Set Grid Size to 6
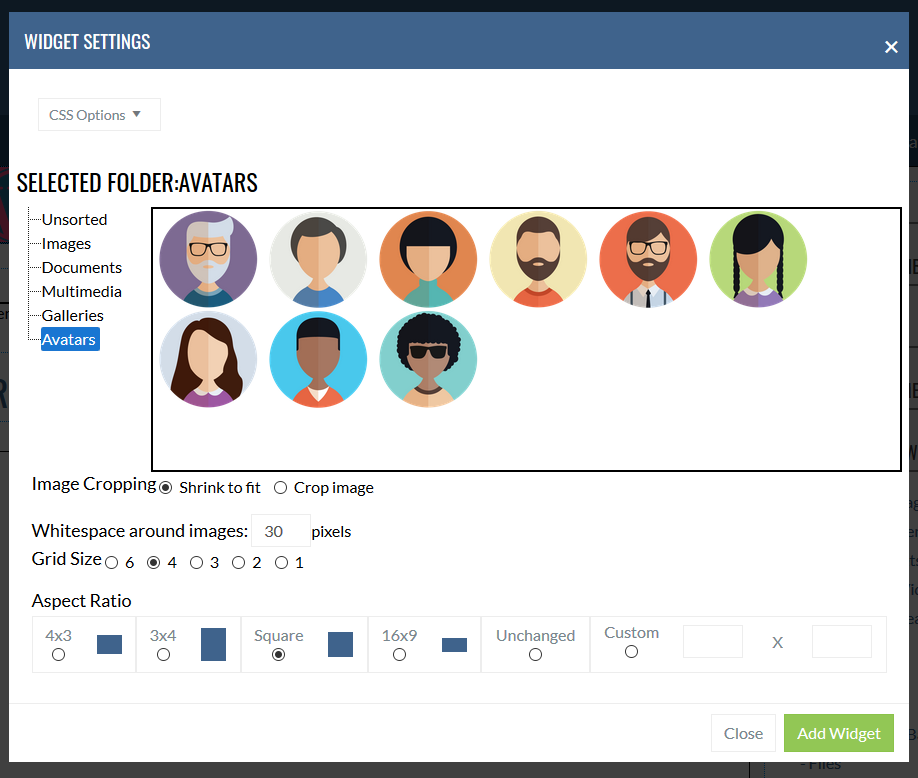Screen dimensions: 918x778 111,563
